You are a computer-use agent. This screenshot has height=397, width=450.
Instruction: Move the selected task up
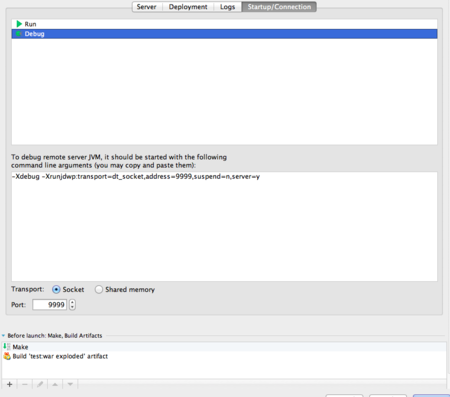(x=55, y=384)
